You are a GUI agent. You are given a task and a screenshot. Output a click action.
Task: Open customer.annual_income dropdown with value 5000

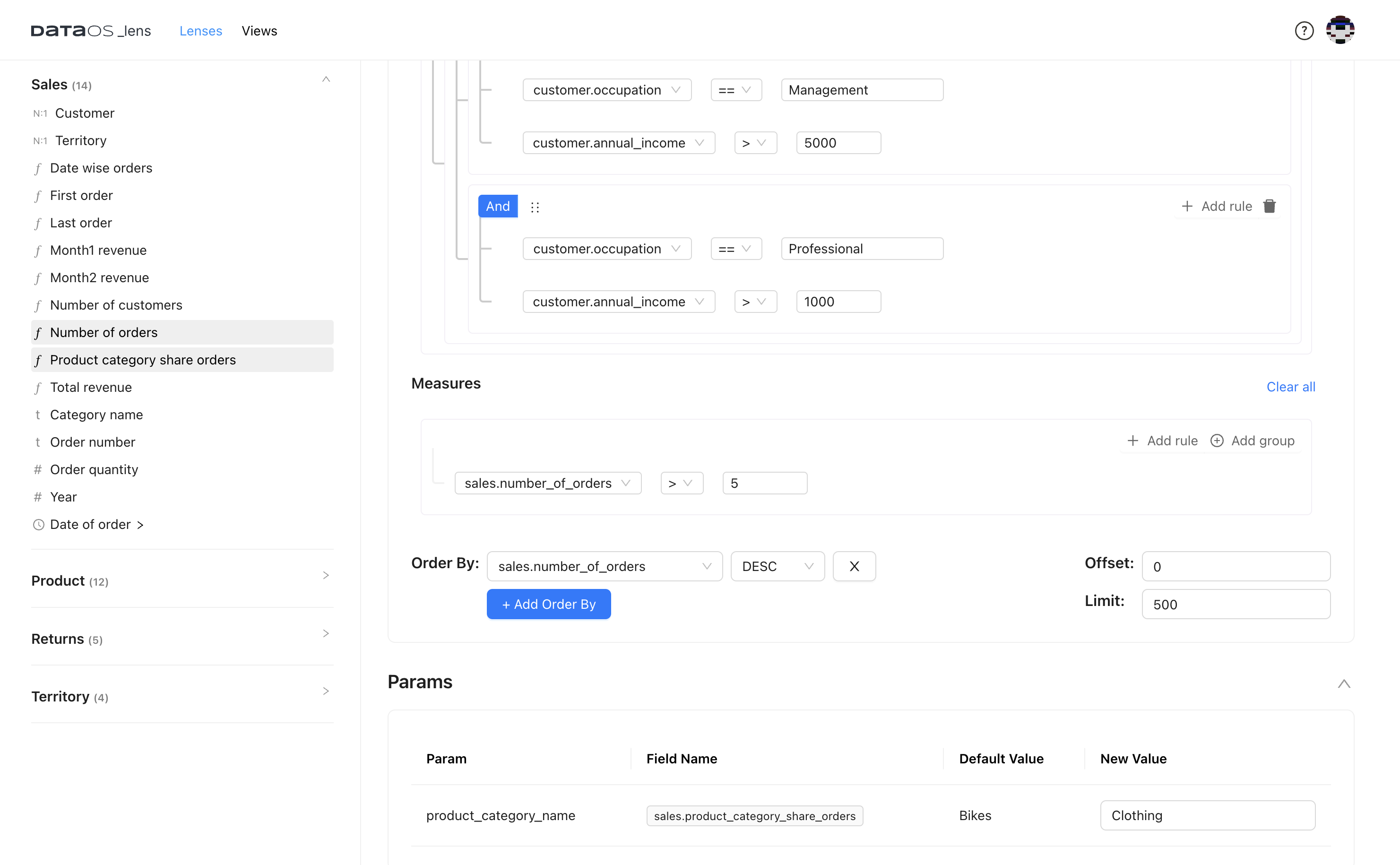tap(619, 143)
